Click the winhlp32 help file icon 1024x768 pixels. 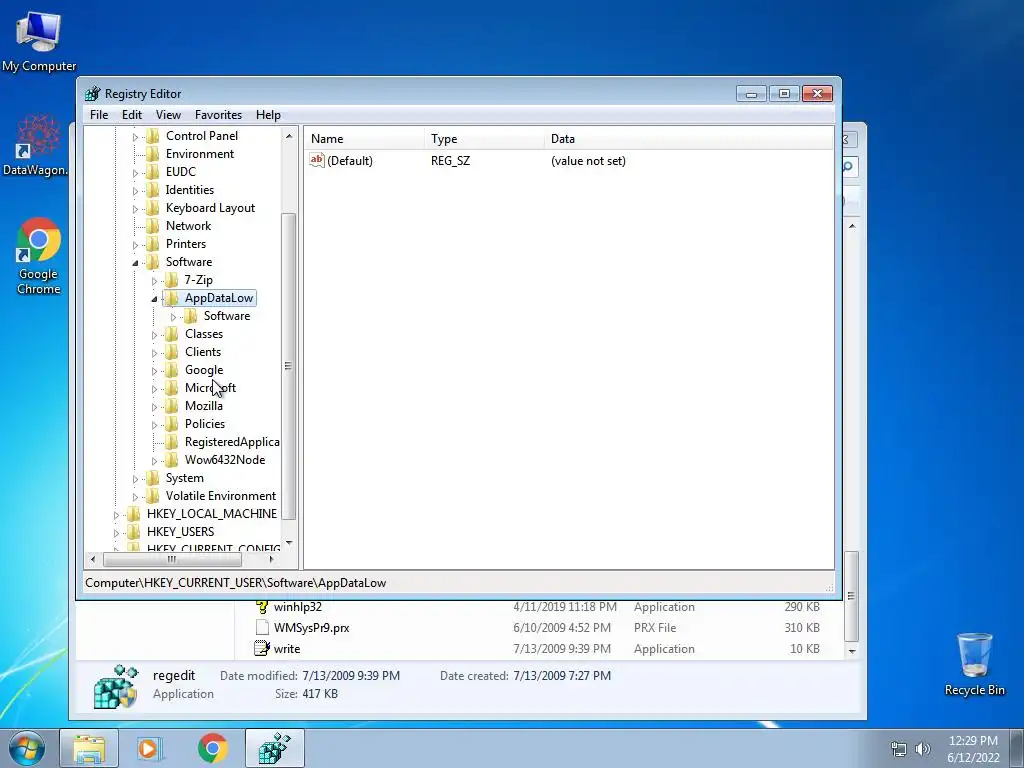[x=262, y=607]
